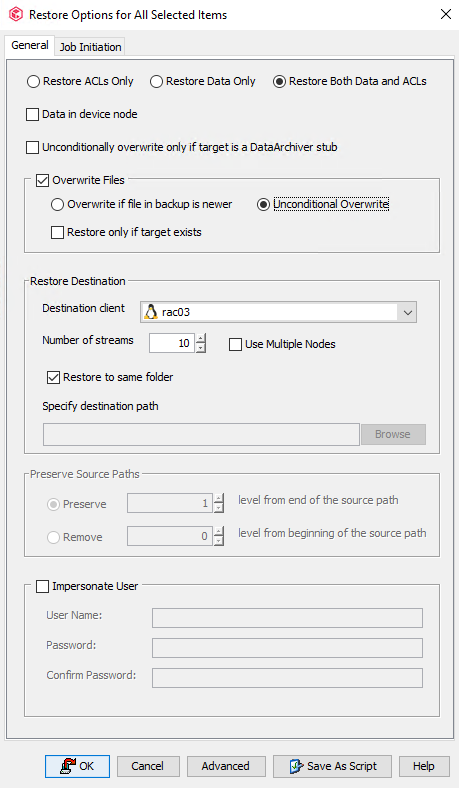Click the Number of streams input field
The height and width of the screenshot is (788, 459).
pyautogui.click(x=172, y=343)
